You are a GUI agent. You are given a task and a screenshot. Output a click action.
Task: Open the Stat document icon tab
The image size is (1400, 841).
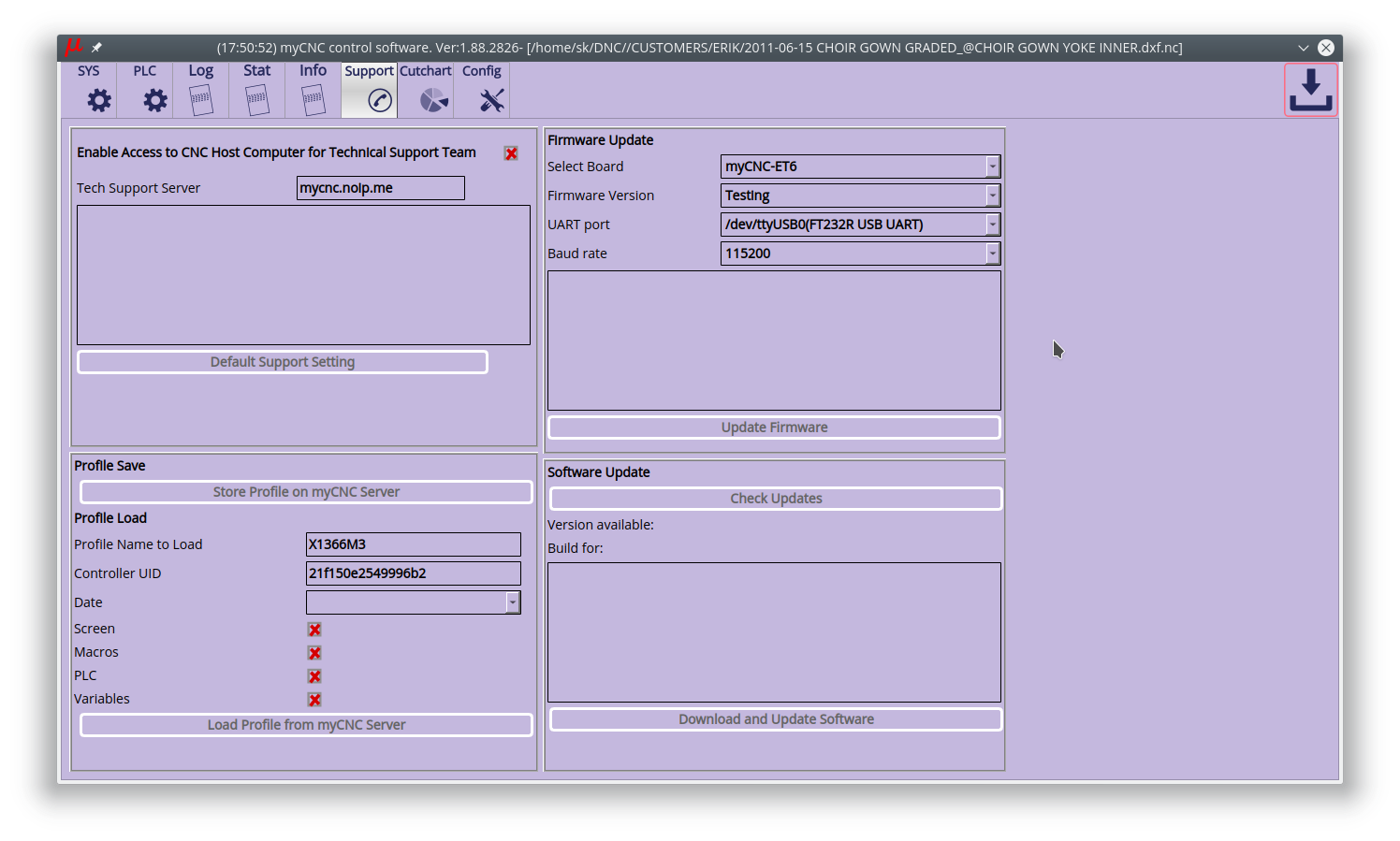click(257, 99)
